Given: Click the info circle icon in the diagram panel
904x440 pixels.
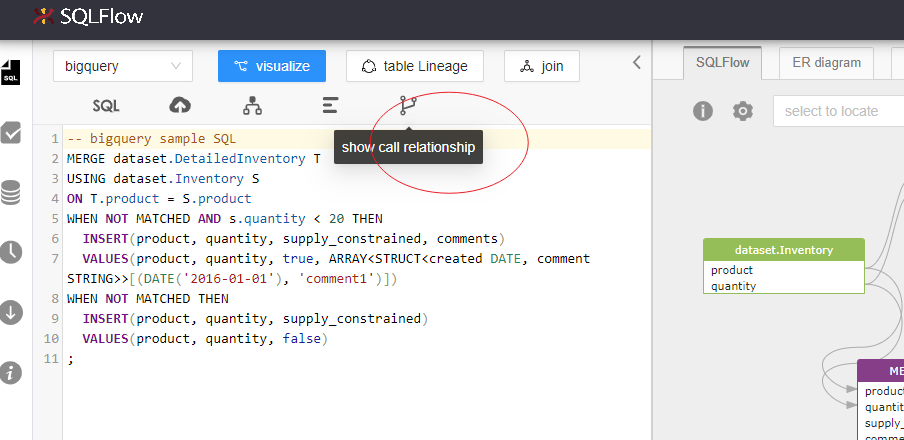Looking at the screenshot, I should pyautogui.click(x=703, y=111).
